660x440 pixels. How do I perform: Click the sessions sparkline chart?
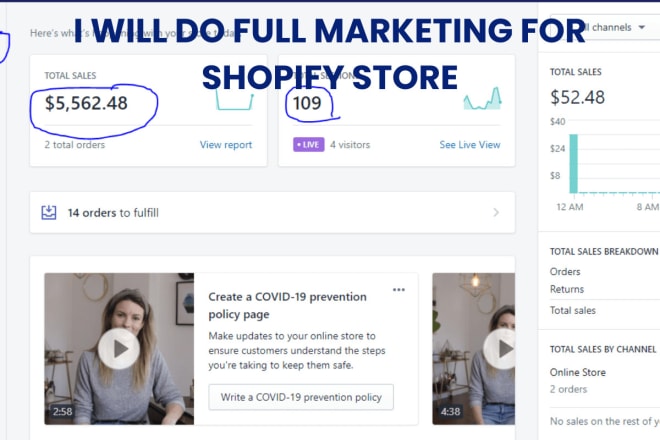coord(482,99)
